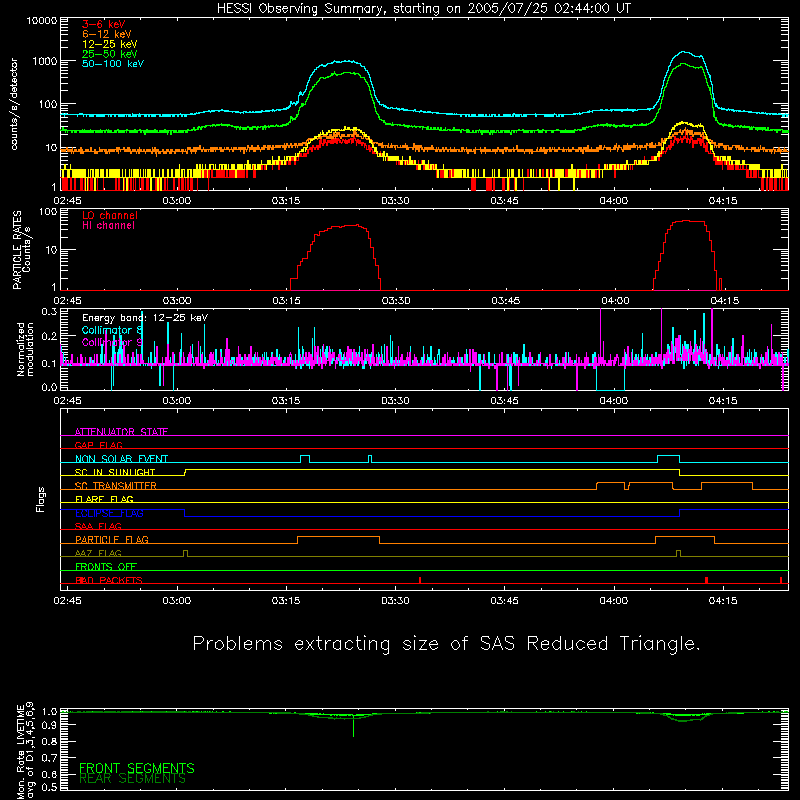800x800 pixels.
Task: Click the counts/s/detector axis label
Action: [14, 104]
